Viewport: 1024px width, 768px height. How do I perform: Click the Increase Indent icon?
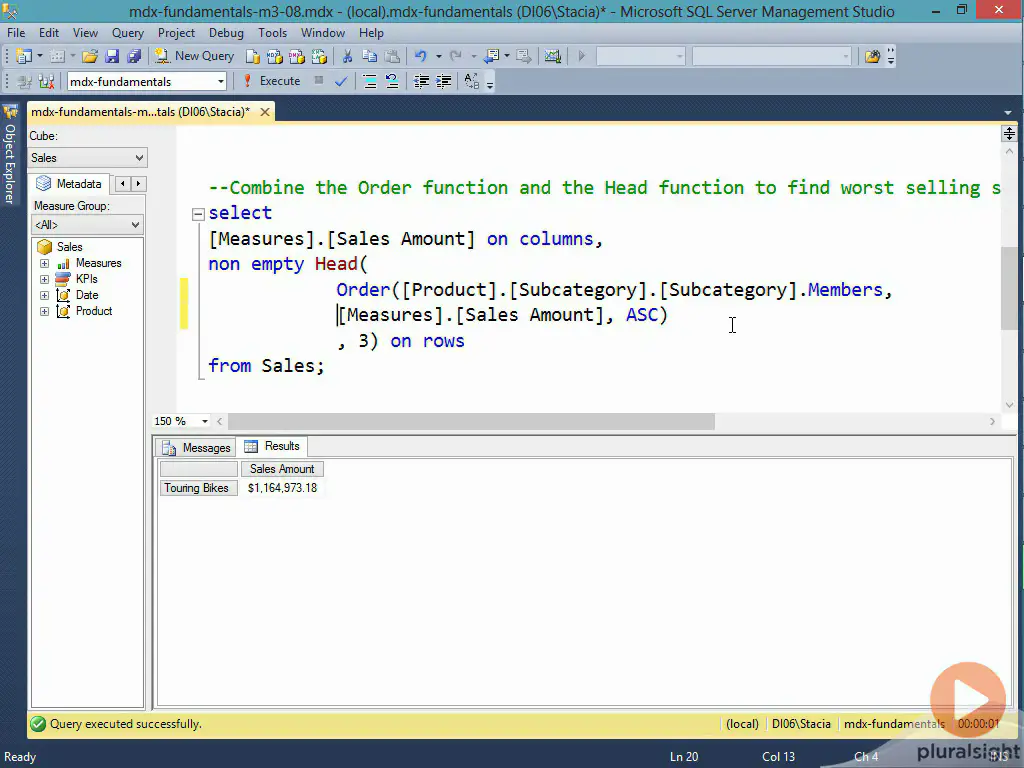point(442,81)
